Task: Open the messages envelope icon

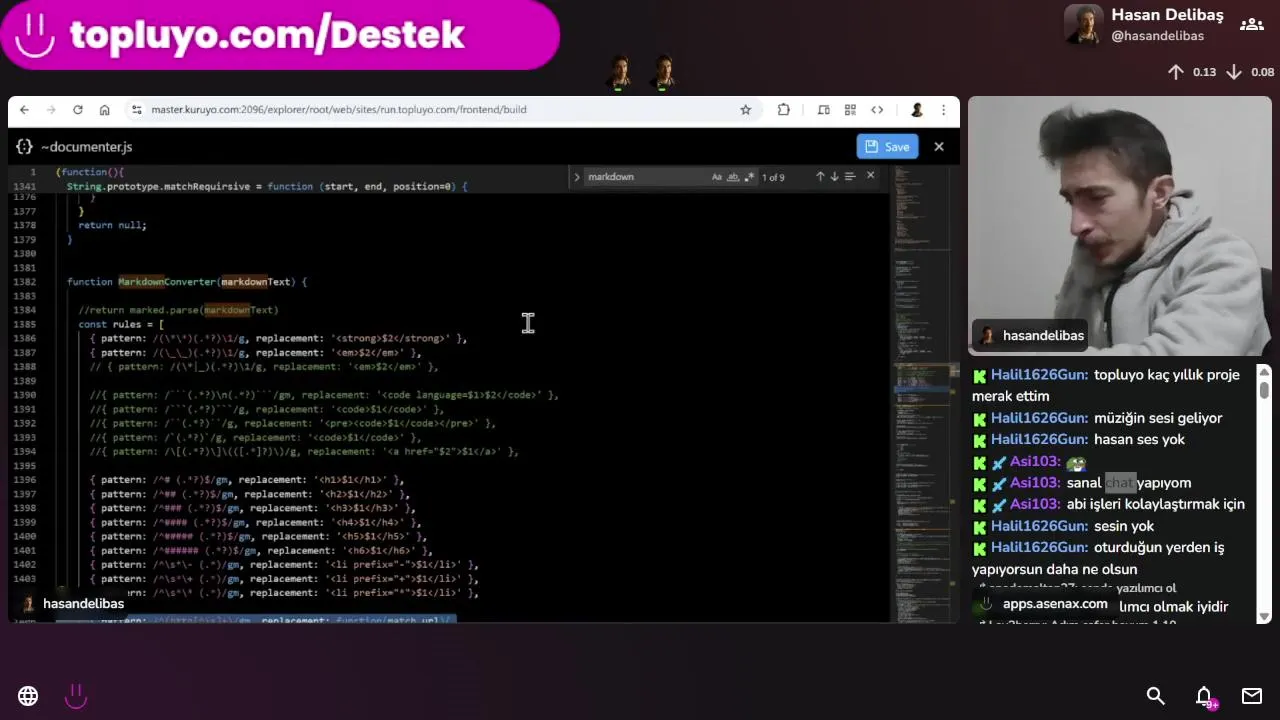Action: 1252,696
